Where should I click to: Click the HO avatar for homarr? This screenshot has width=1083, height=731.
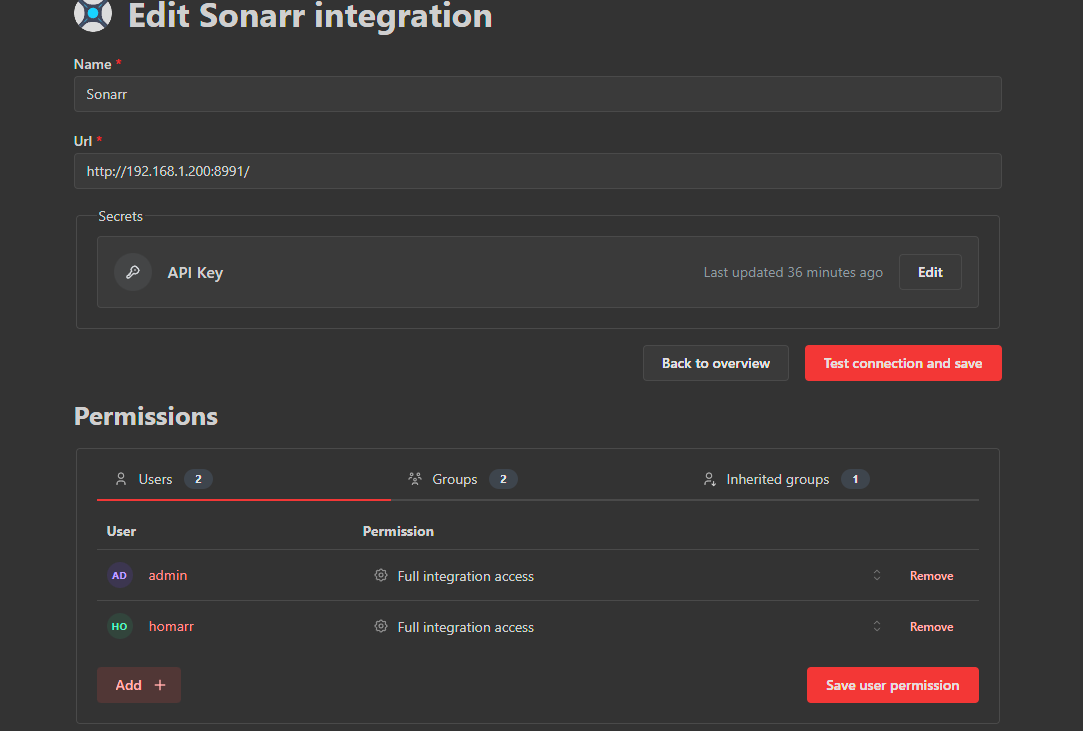(119, 627)
